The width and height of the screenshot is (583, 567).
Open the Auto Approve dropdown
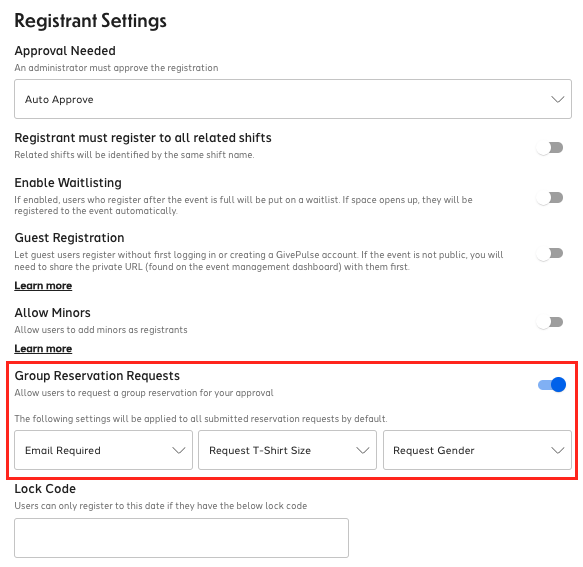(293, 99)
